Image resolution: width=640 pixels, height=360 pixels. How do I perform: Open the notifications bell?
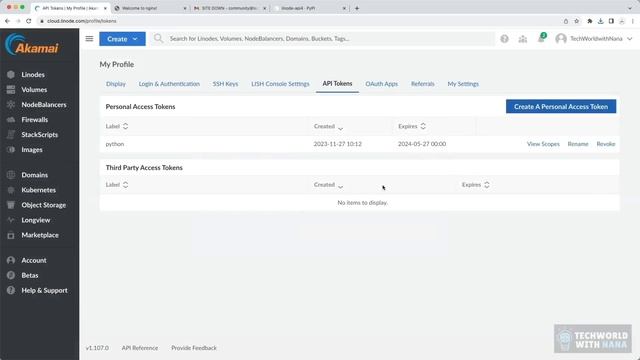[541, 39]
